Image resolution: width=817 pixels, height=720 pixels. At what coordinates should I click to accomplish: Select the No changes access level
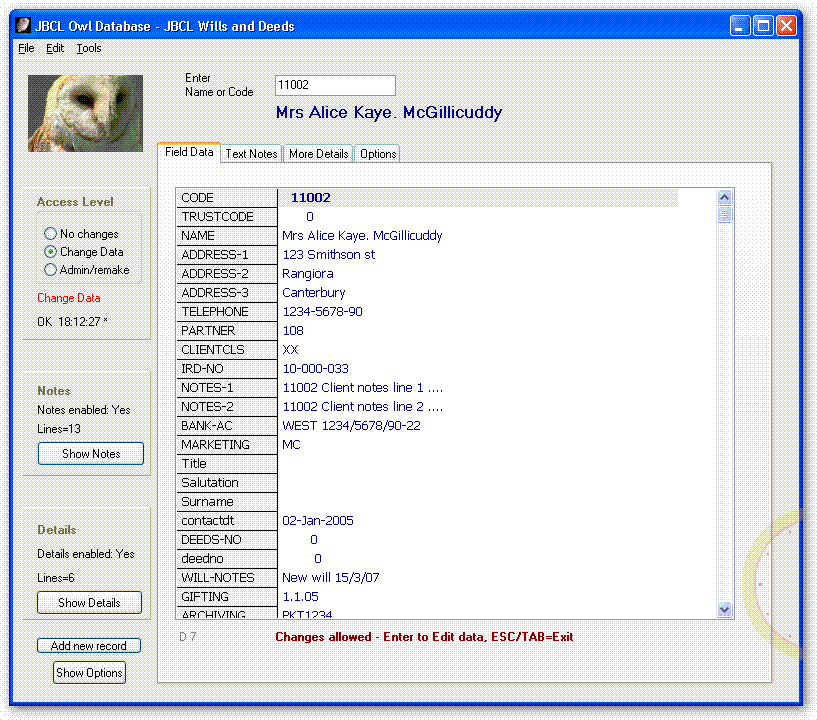(x=50, y=234)
